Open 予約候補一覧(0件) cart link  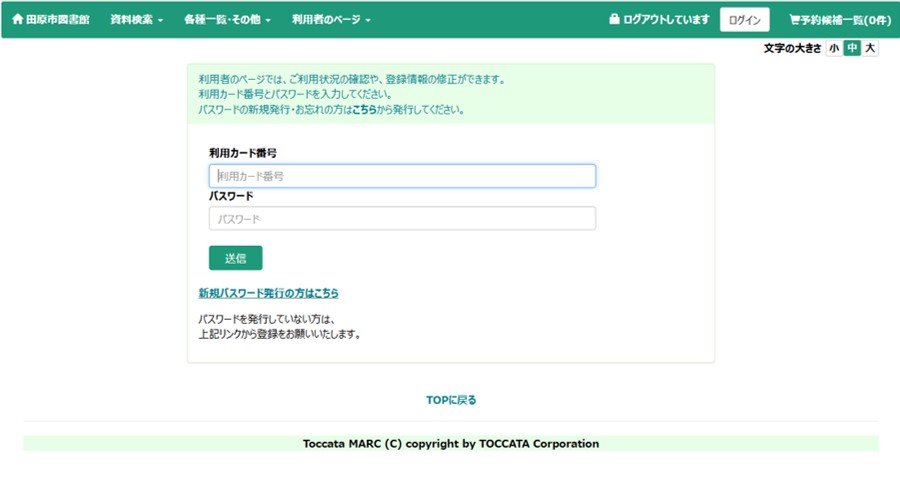pyautogui.click(x=840, y=20)
